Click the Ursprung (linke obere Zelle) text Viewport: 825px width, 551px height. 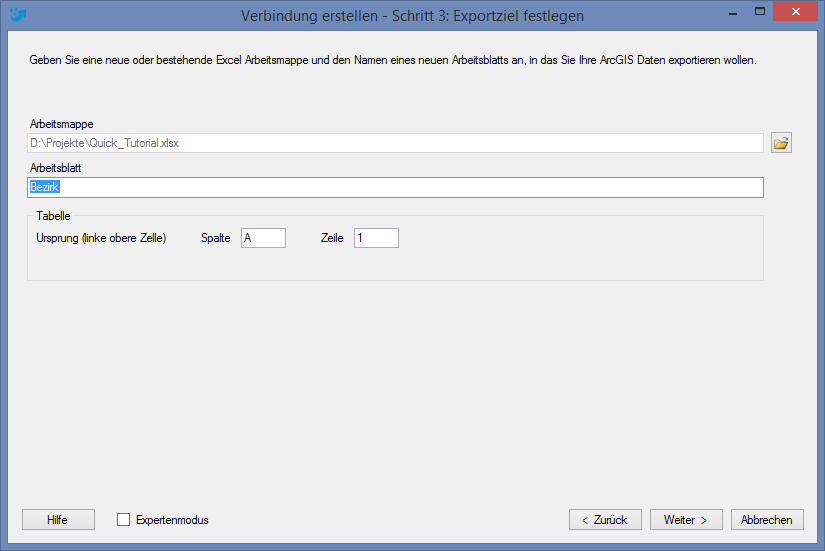[101, 238]
